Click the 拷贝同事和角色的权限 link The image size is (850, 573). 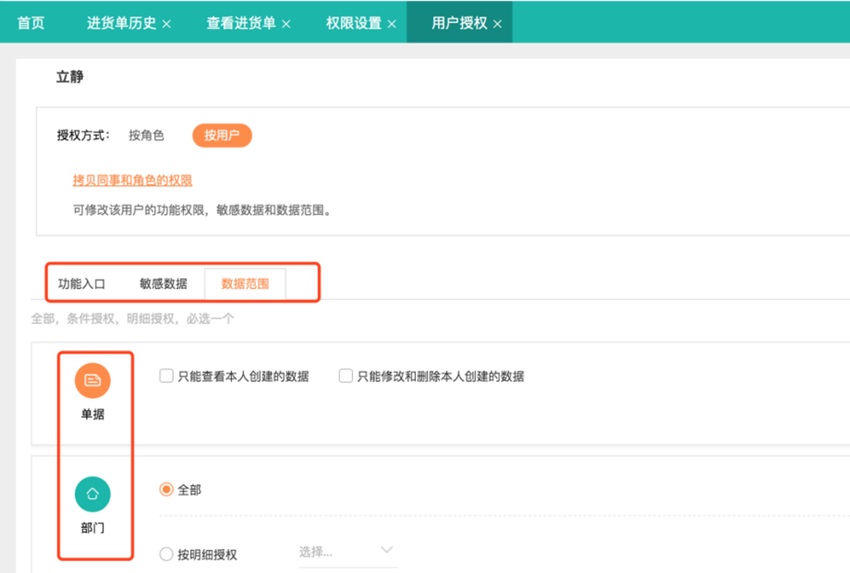click(x=132, y=180)
